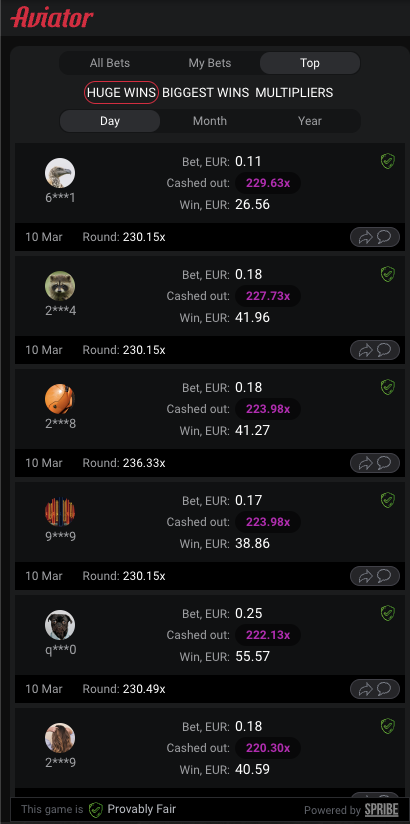Share the 2***8 win via arrow icon

[365, 464]
